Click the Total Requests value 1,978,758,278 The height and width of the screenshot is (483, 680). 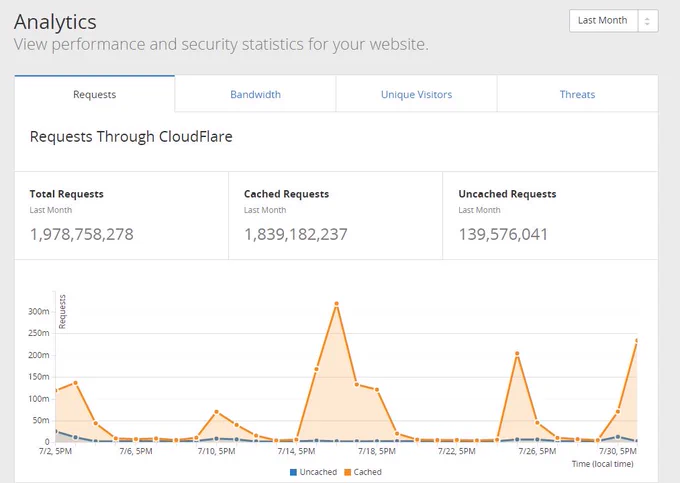tap(82, 234)
